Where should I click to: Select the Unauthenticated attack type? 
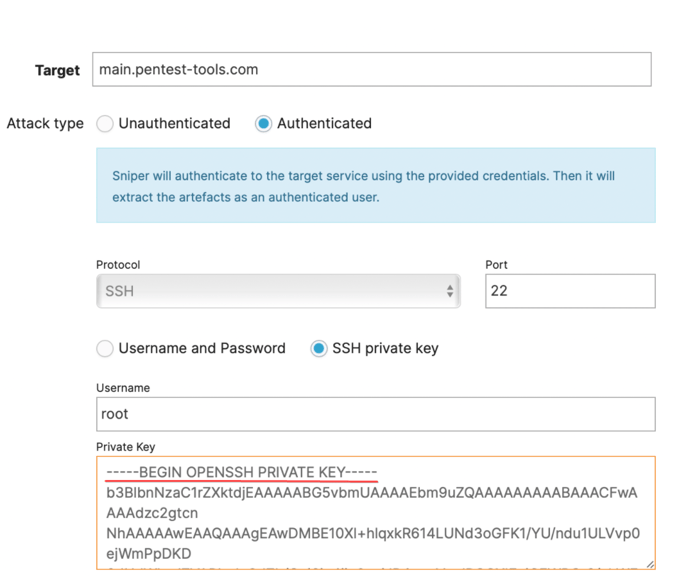click(x=105, y=124)
